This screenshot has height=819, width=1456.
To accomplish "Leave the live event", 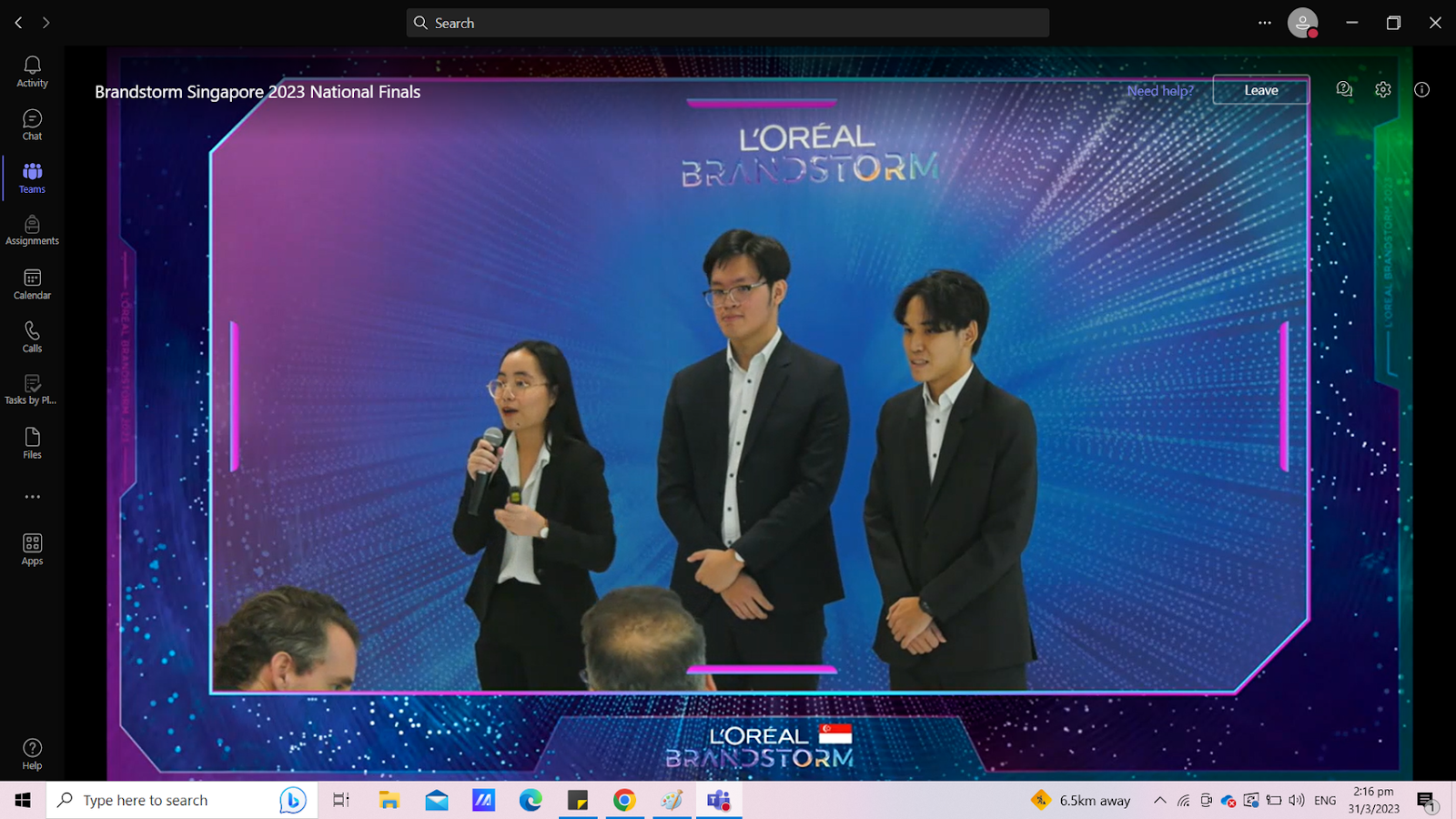I will coord(1261,90).
